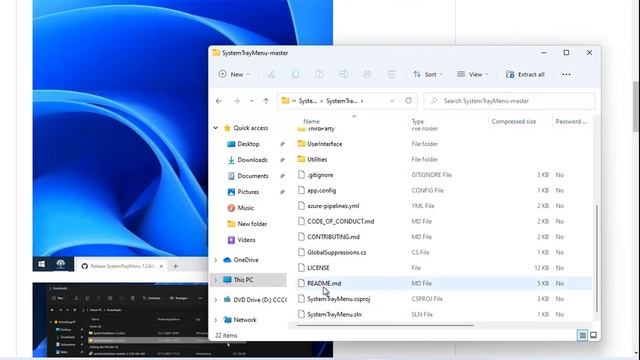Refresh the folder view
Image resolution: width=640 pixels, height=360 pixels.
(x=408, y=101)
